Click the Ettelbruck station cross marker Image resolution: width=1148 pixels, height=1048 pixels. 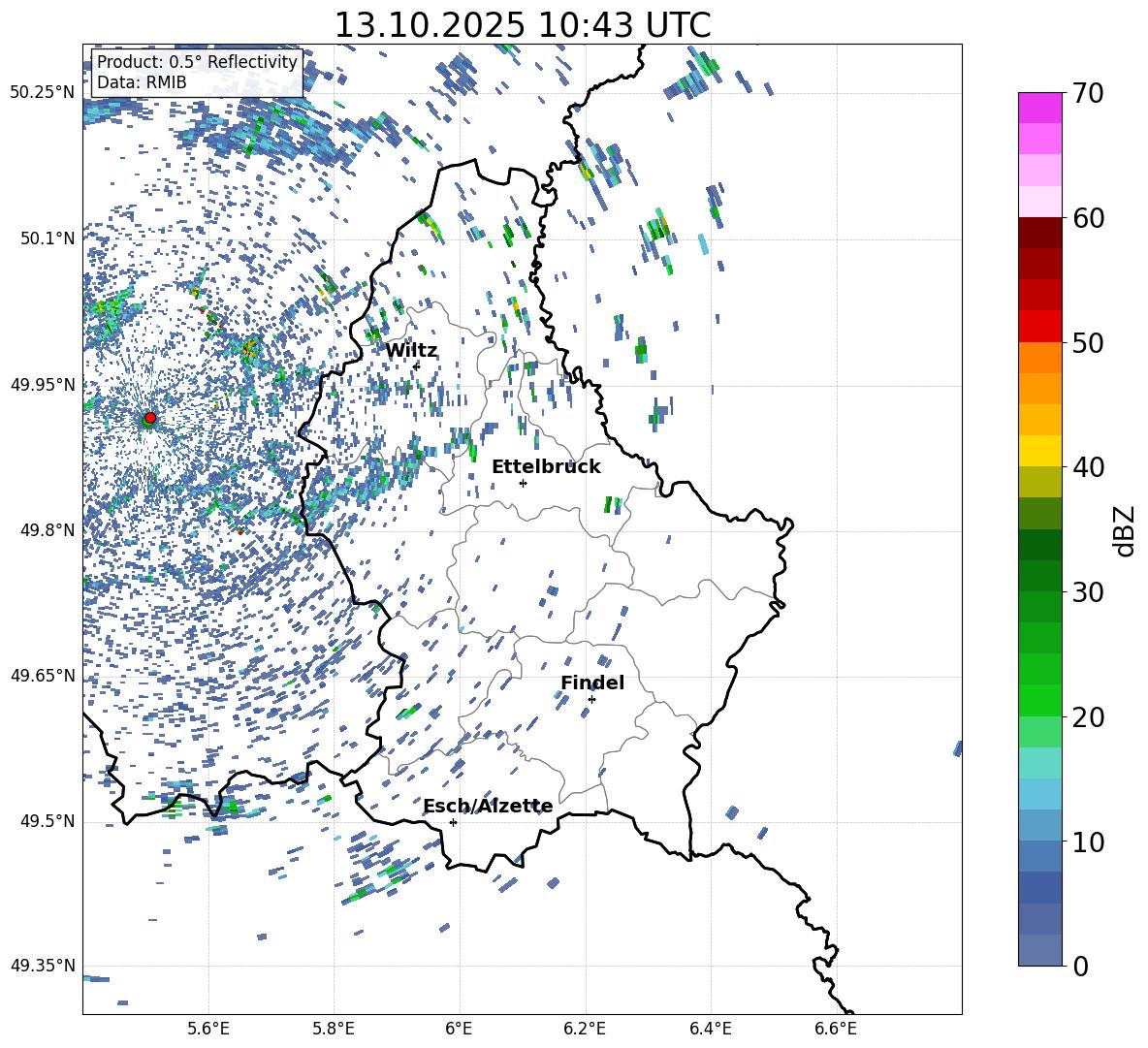tap(523, 483)
